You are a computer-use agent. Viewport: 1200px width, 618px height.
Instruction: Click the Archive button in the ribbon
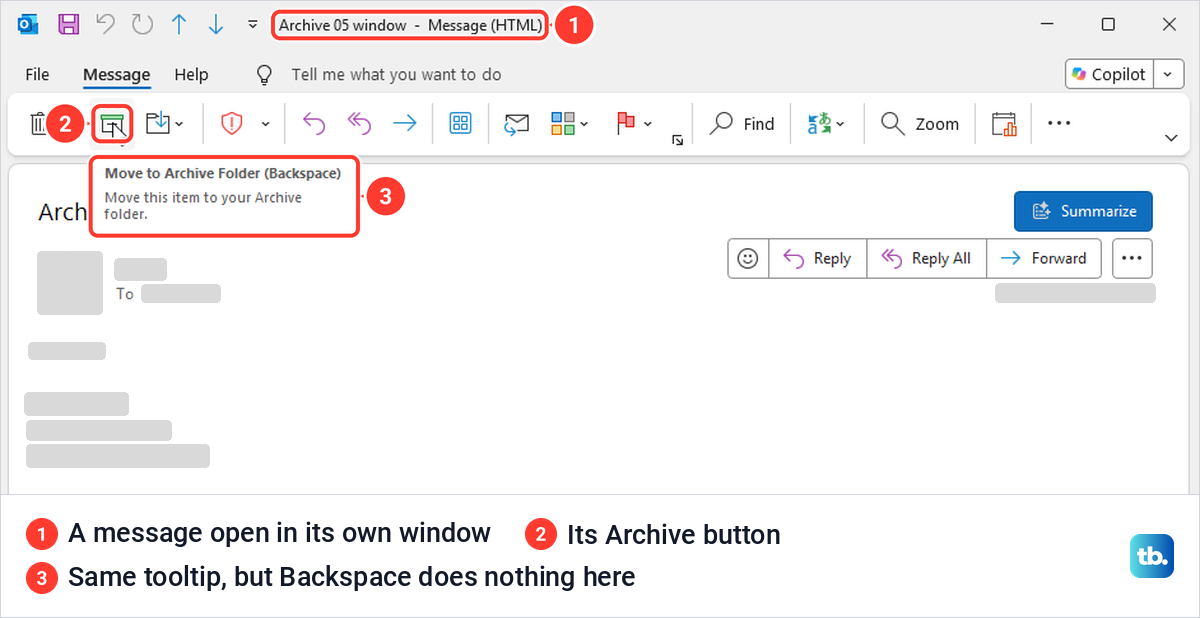[x=112, y=125]
